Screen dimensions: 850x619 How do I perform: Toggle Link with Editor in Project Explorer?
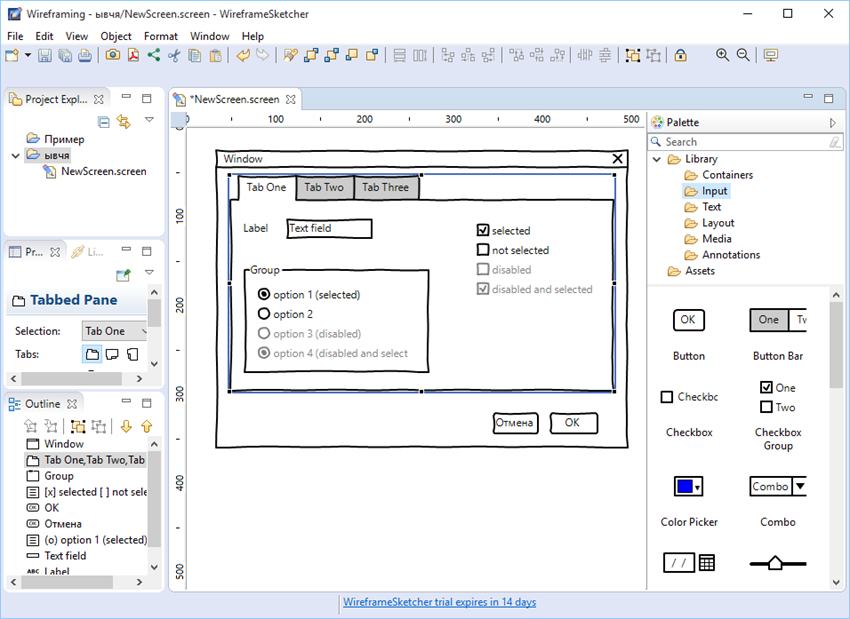point(124,122)
